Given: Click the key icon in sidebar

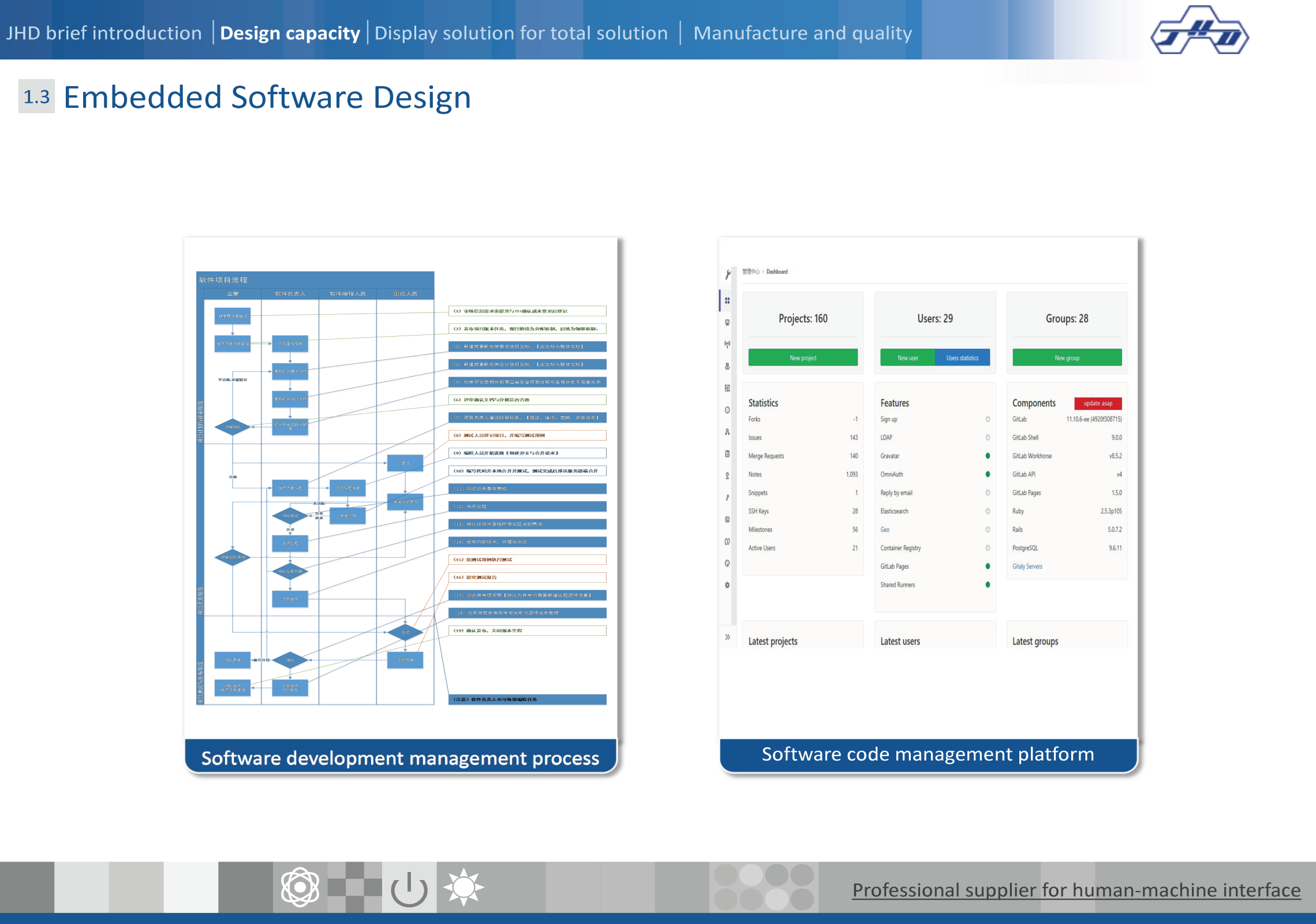Looking at the screenshot, I should [727, 497].
